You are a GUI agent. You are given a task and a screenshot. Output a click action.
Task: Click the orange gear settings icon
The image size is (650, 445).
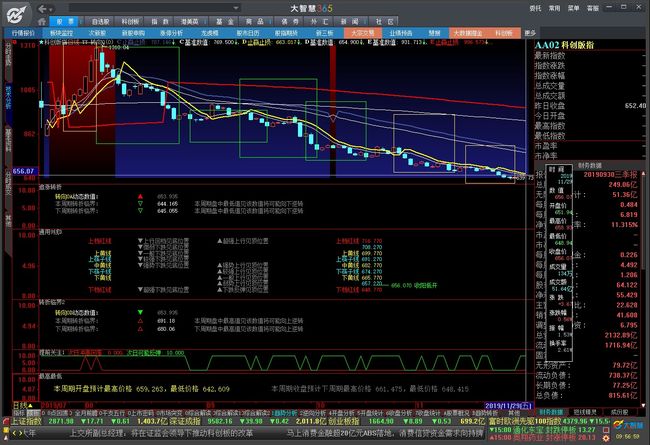tap(606, 438)
